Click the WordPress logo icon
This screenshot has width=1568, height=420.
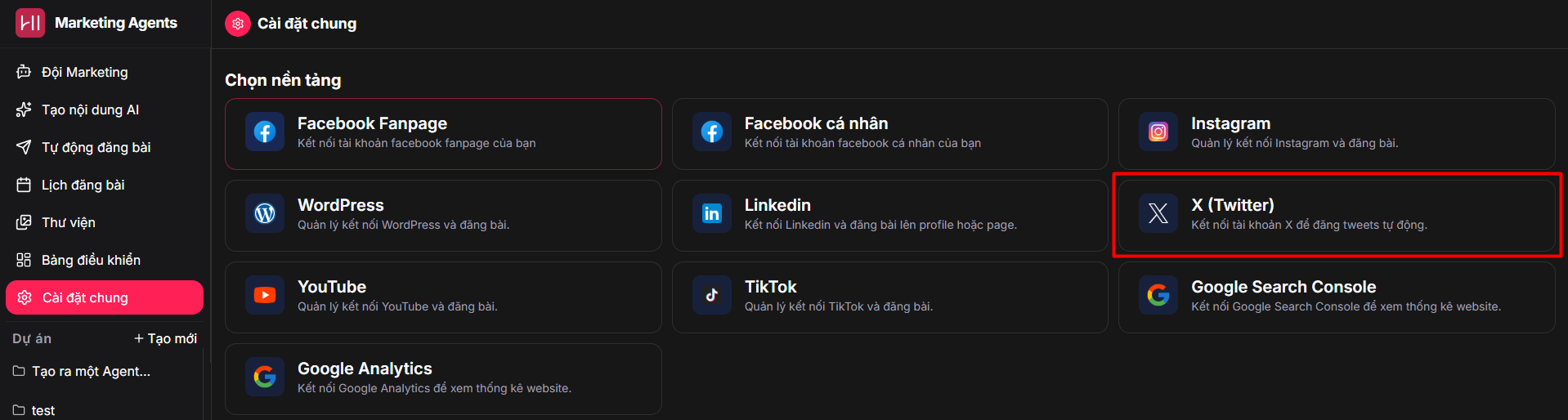[x=265, y=214]
